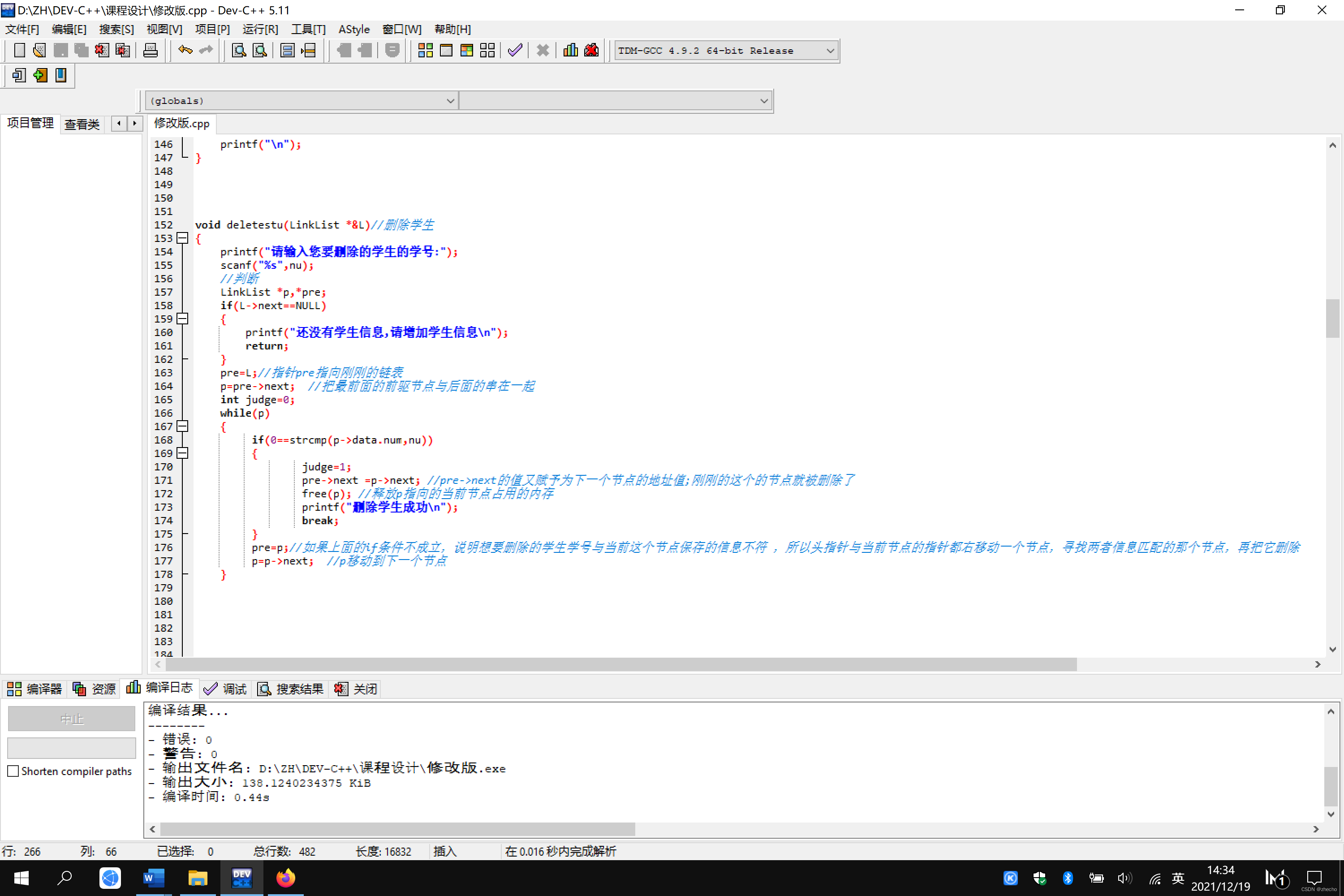
Task: Click the Compile icon with colored squares
Action: [x=425, y=50]
